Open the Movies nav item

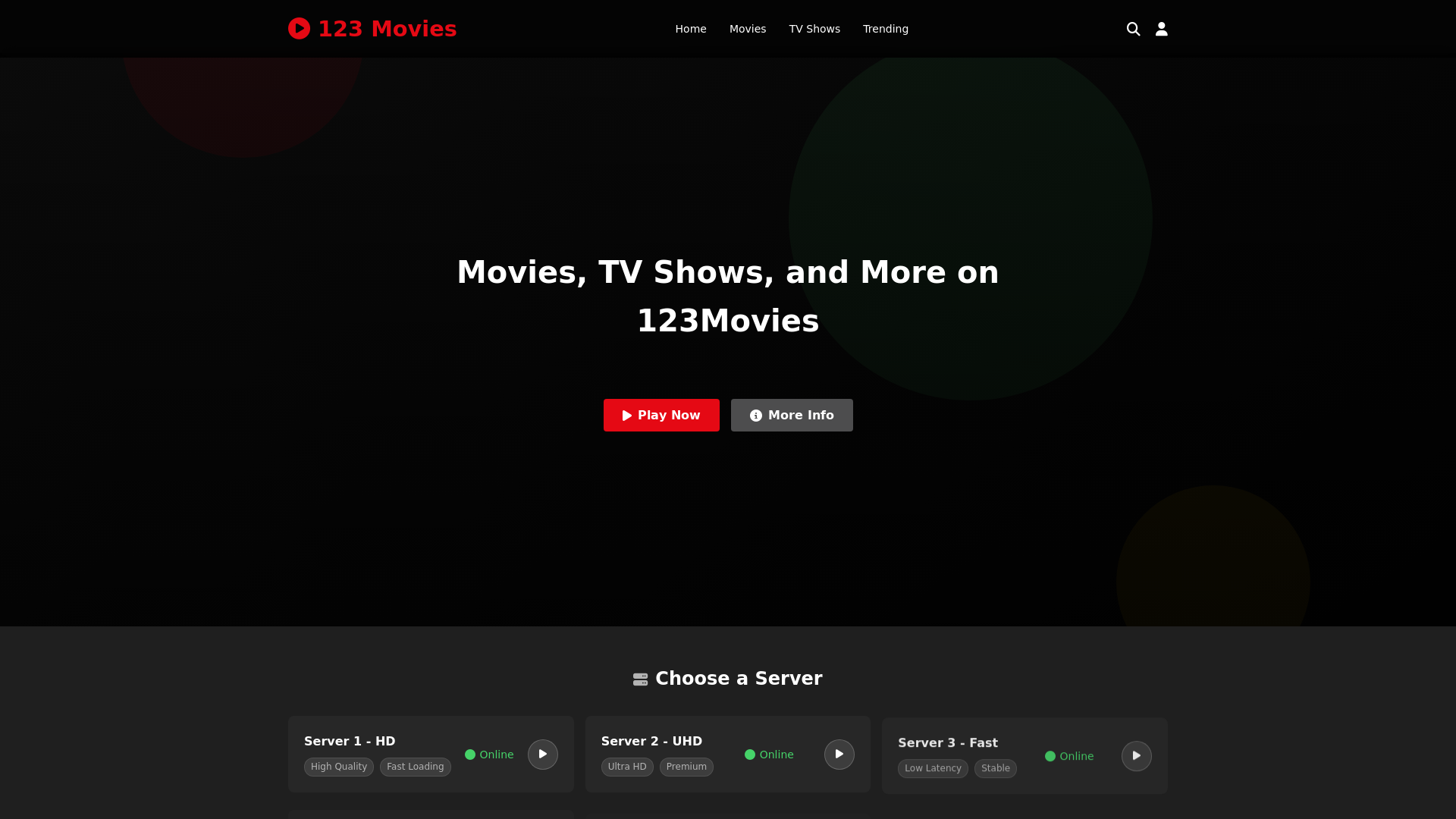coord(748,29)
